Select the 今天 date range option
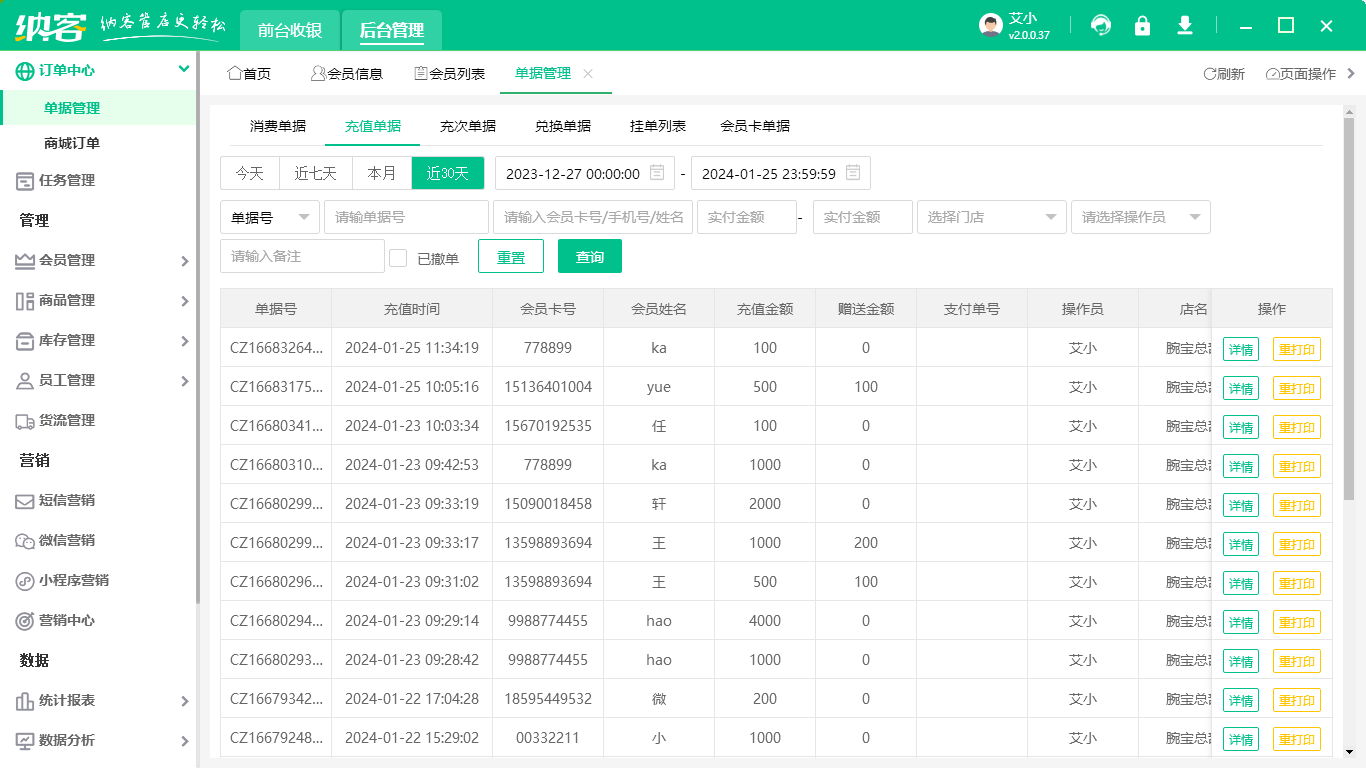The image size is (1366, 768). [250, 173]
